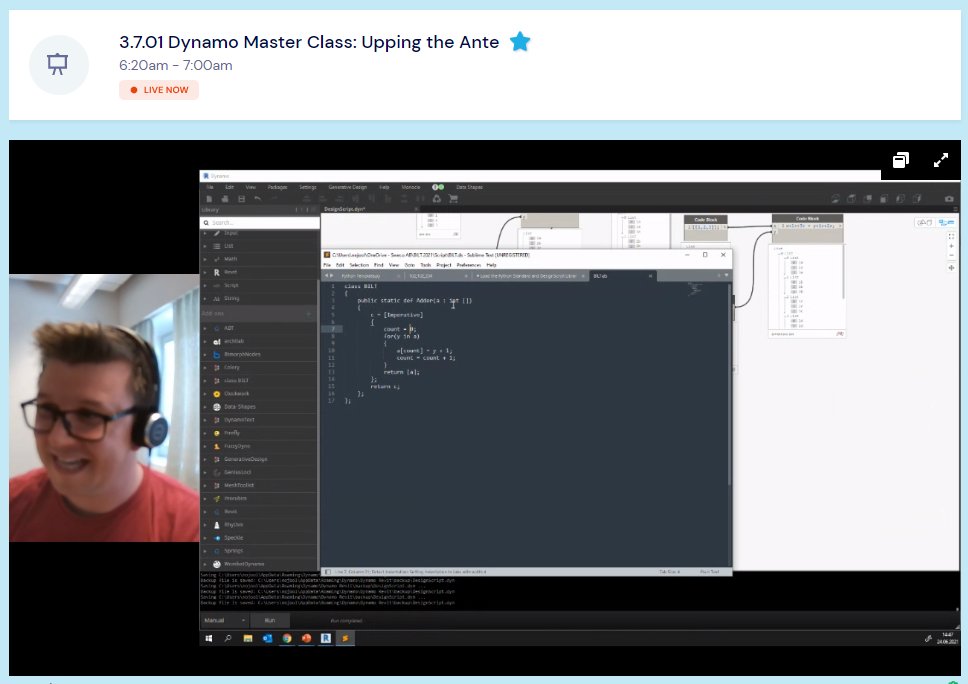Click the Run button in Dynamo
This screenshot has height=684, width=968.
tap(270, 620)
